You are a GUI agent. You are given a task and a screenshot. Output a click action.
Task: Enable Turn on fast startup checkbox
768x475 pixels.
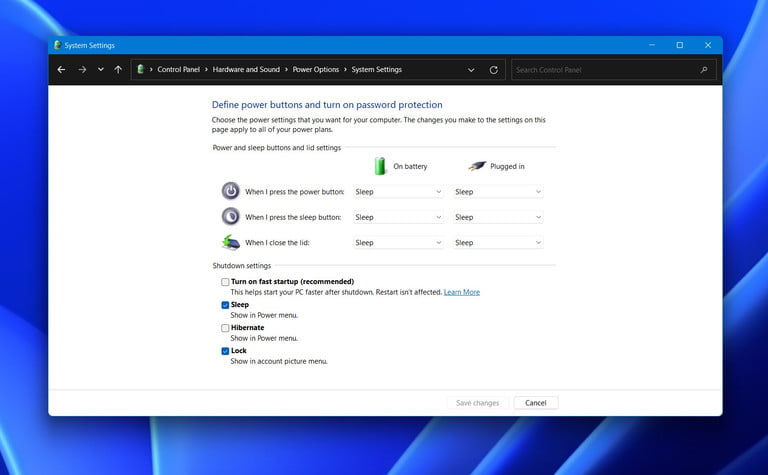[225, 282]
